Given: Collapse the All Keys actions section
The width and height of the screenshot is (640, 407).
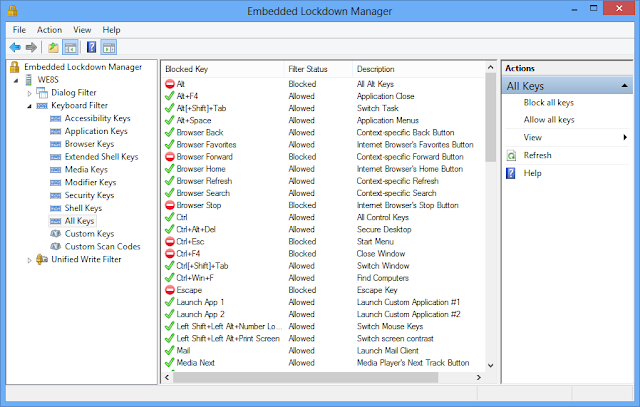Looking at the screenshot, I should (x=624, y=86).
